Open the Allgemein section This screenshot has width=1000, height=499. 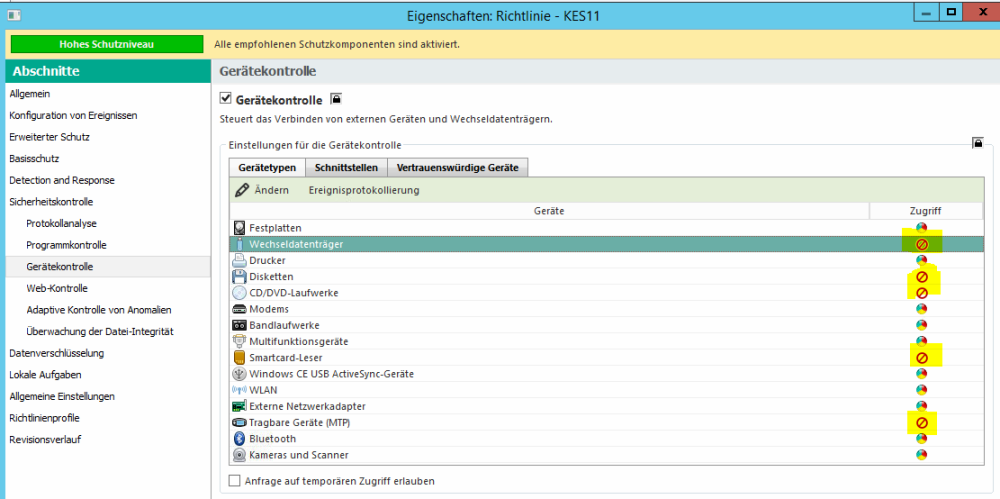30,94
